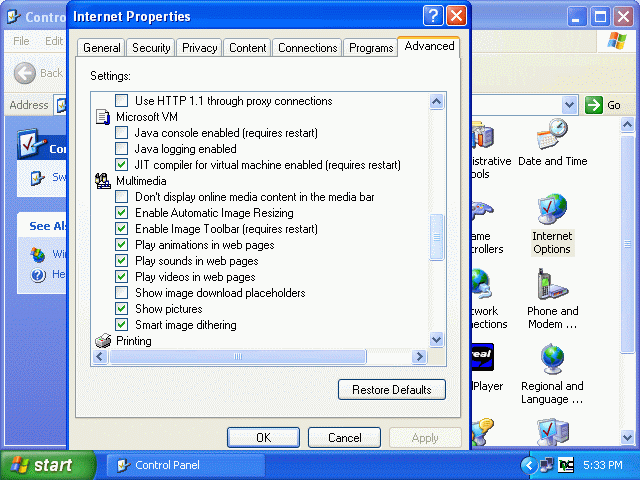
Task: Check Don't display online media content option
Action: (x=121, y=197)
